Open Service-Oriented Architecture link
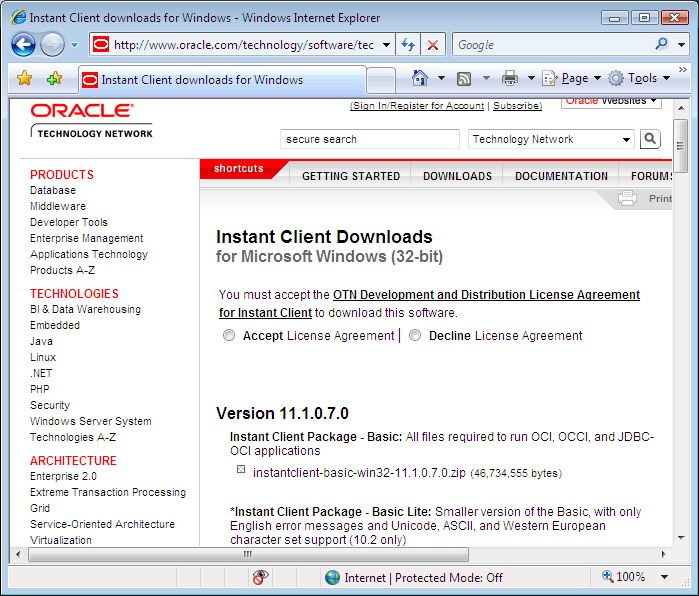The height and width of the screenshot is (596, 699). point(102,524)
